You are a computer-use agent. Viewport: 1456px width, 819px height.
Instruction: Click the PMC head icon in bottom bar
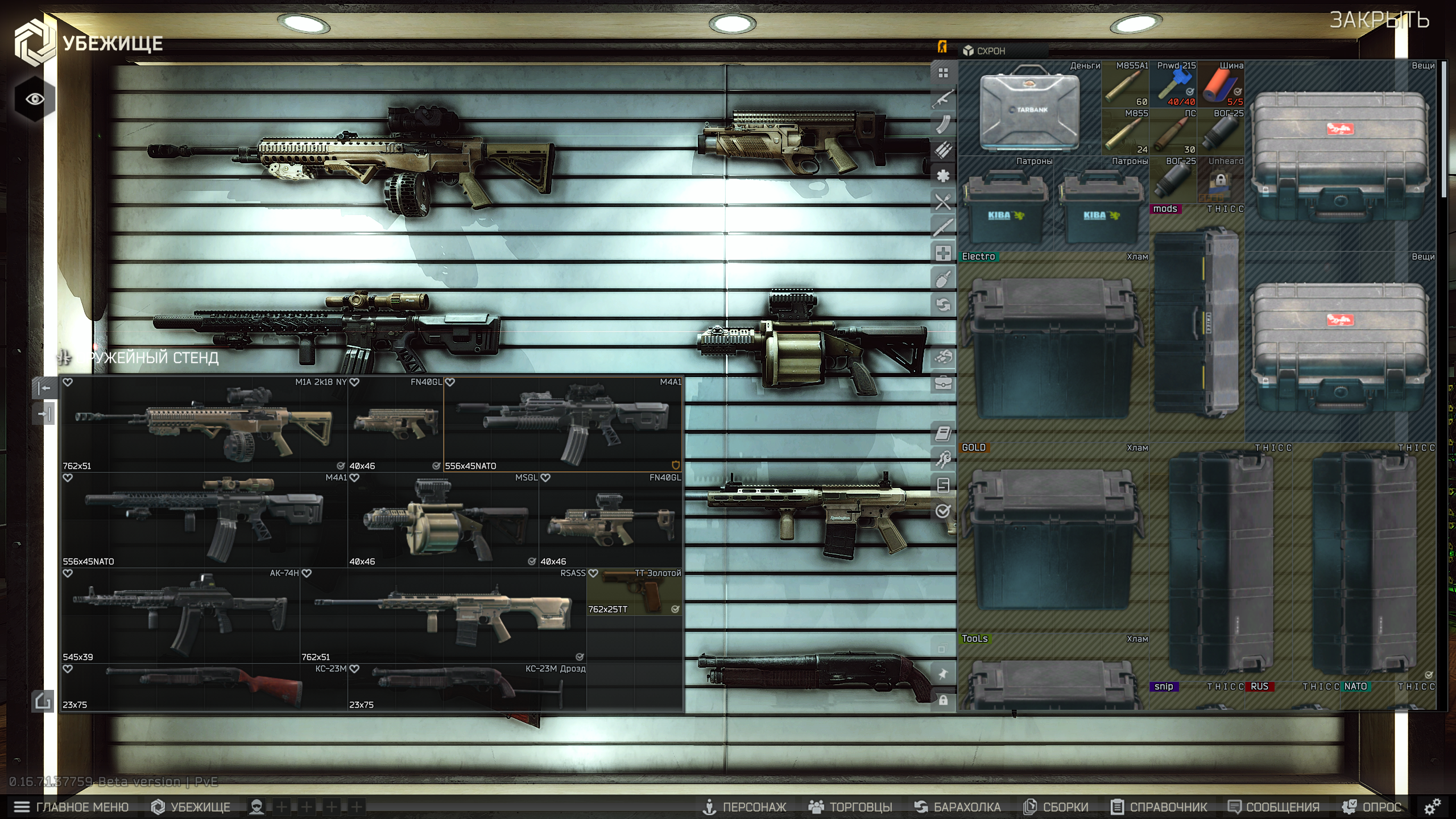click(257, 806)
